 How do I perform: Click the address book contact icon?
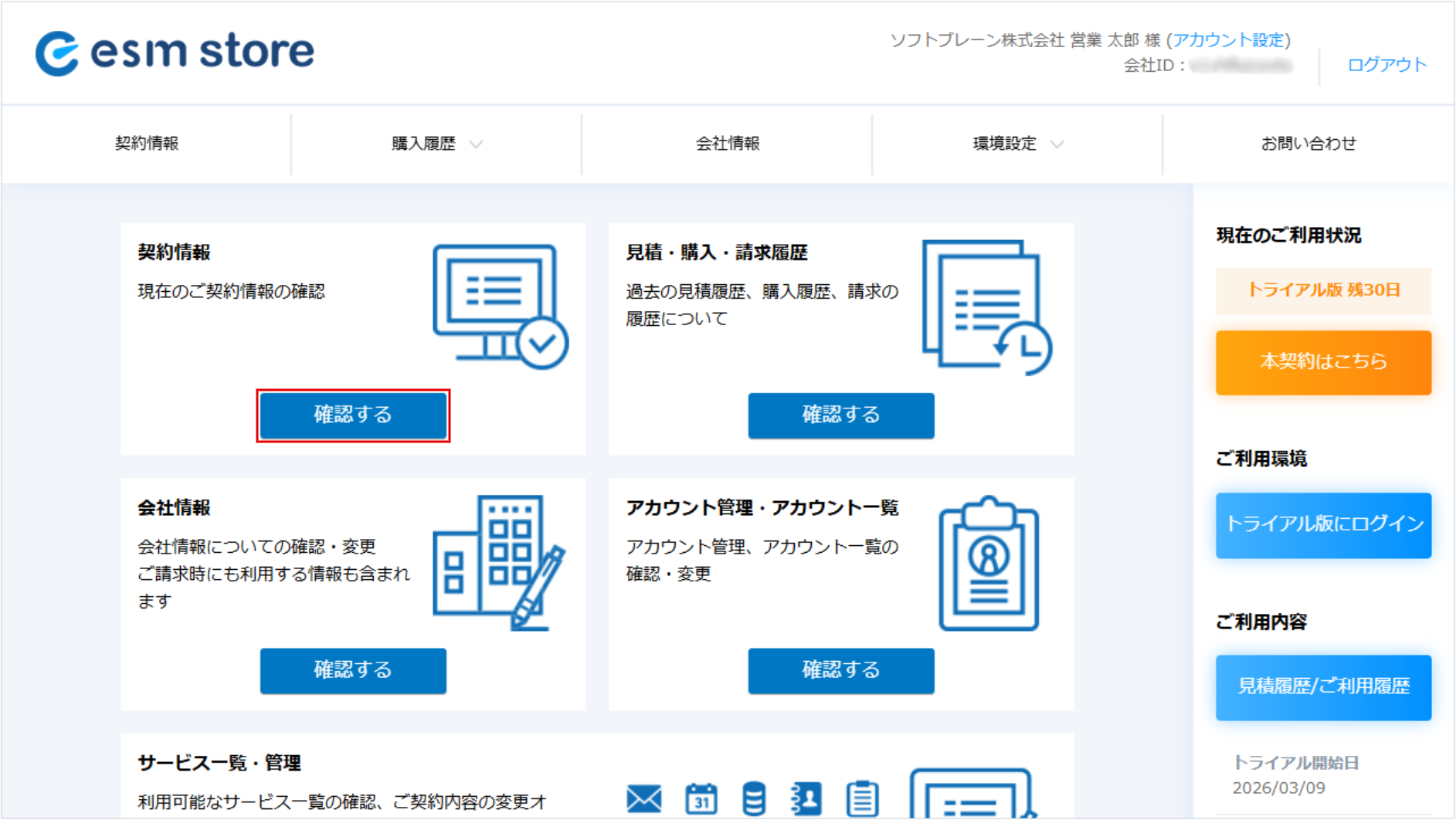pos(806,798)
